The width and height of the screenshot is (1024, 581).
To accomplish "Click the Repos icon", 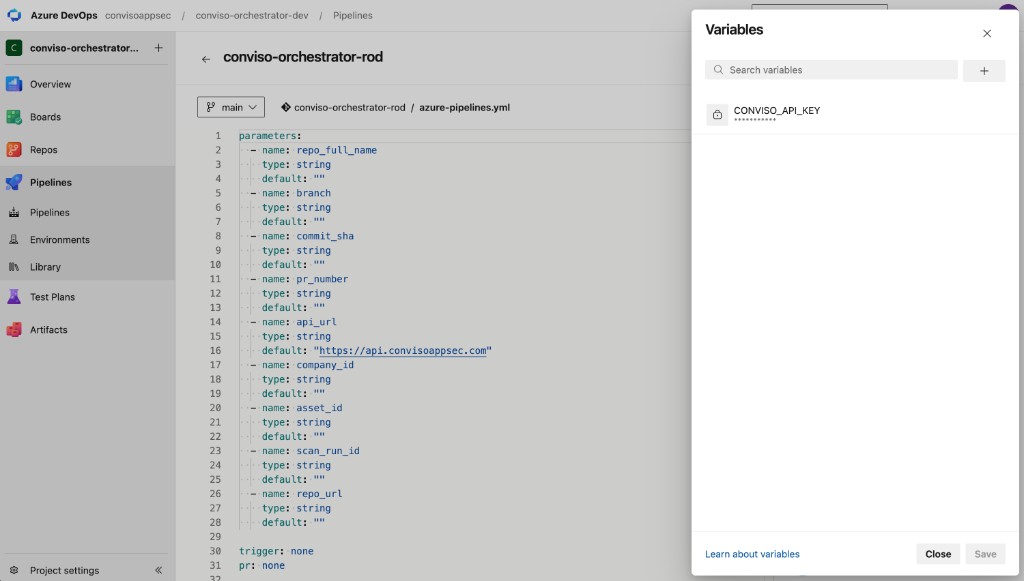I will pos(14,149).
